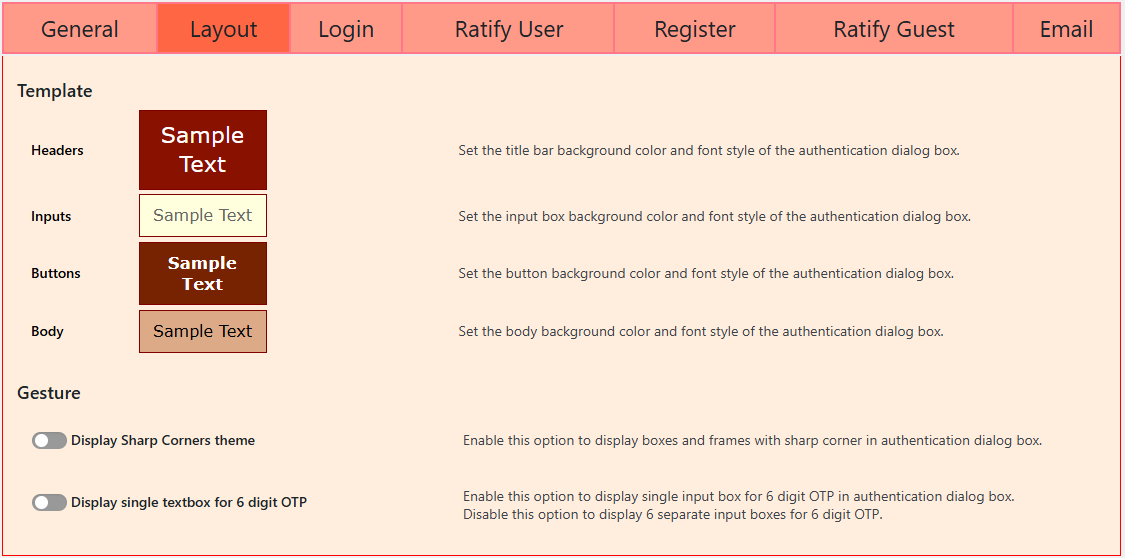Click the 'Display single textbox for 6 digit OTP' label
The width and height of the screenshot is (1125, 558).
pos(189,503)
